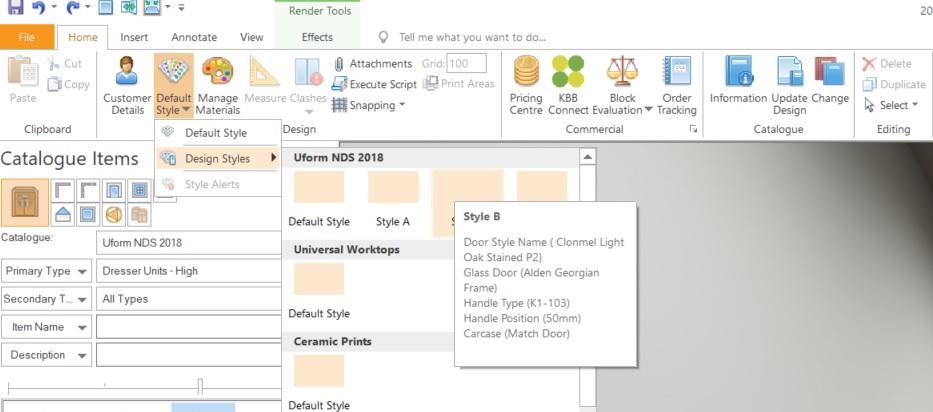Open Customer Details
The height and width of the screenshot is (412, 933).
127,85
